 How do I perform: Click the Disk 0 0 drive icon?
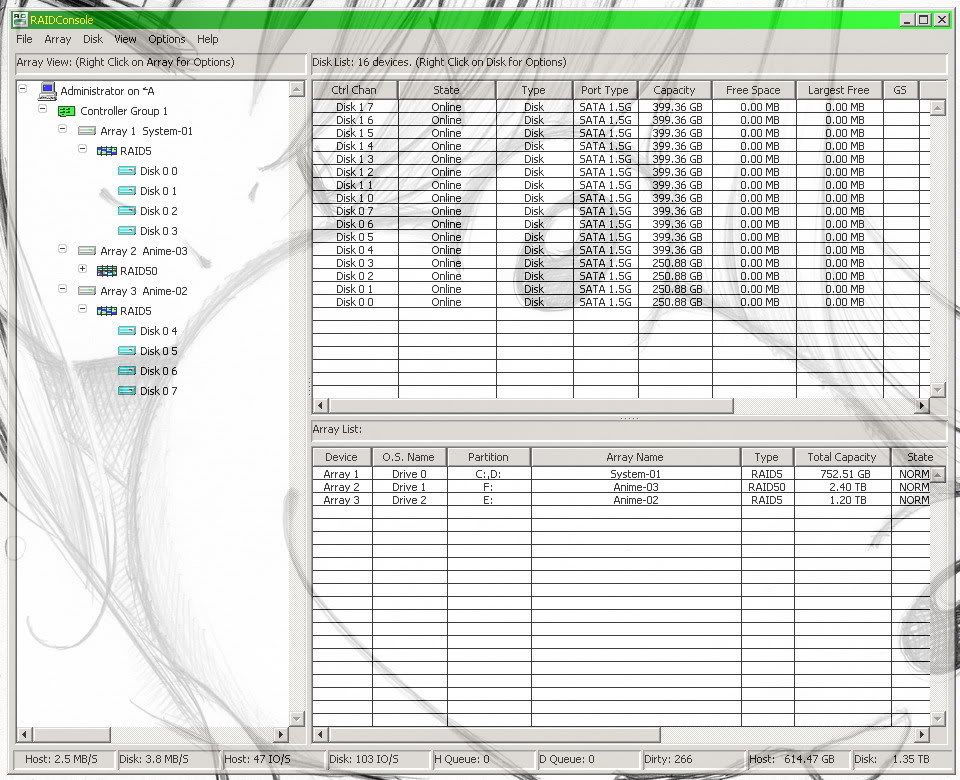(x=127, y=171)
